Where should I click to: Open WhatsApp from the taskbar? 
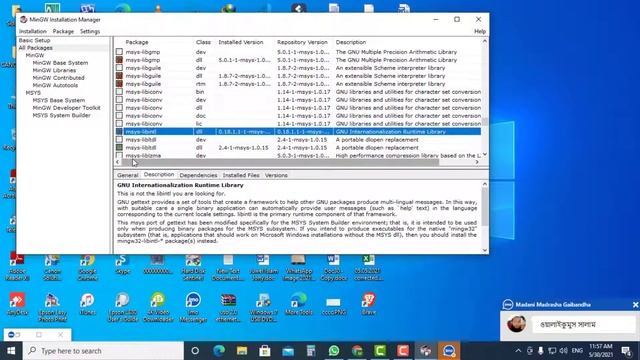click(x=334, y=351)
